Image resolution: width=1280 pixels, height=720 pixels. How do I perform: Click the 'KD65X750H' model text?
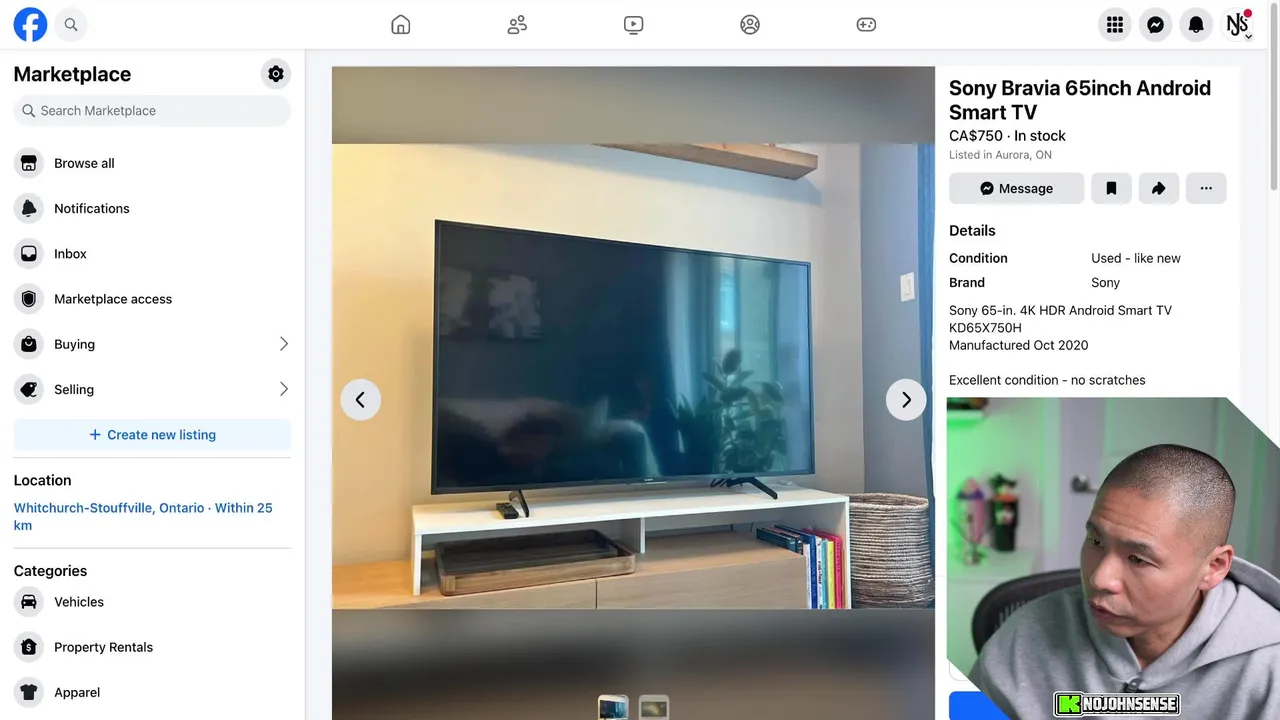pos(985,328)
